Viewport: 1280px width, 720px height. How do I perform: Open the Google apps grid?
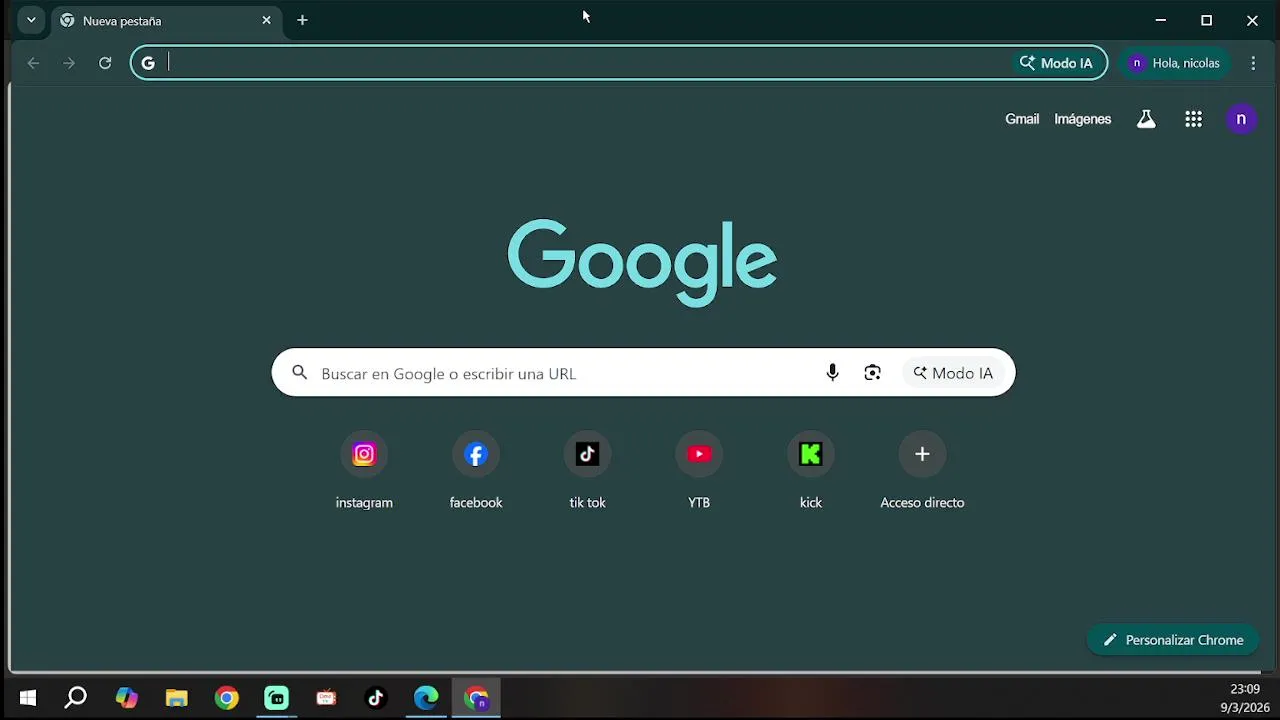point(1193,119)
